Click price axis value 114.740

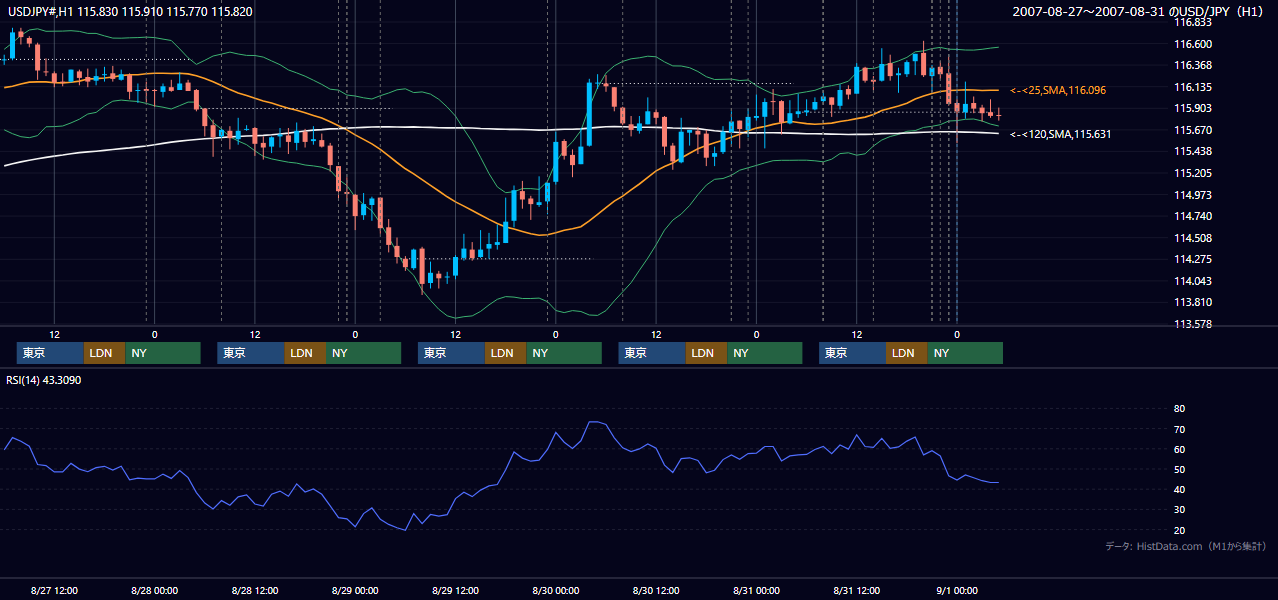click(1192, 216)
